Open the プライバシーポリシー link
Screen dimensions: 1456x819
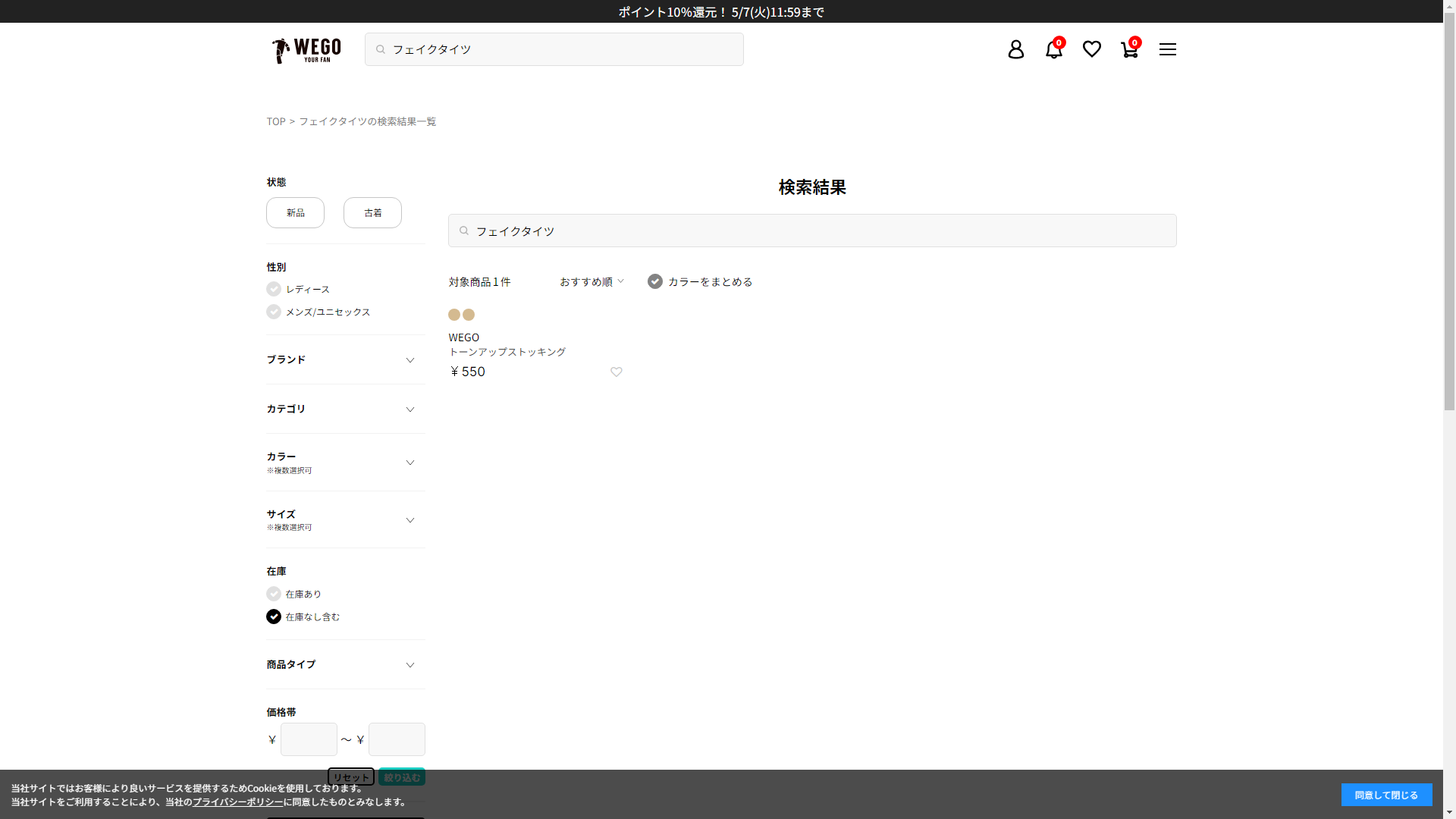pos(237,802)
